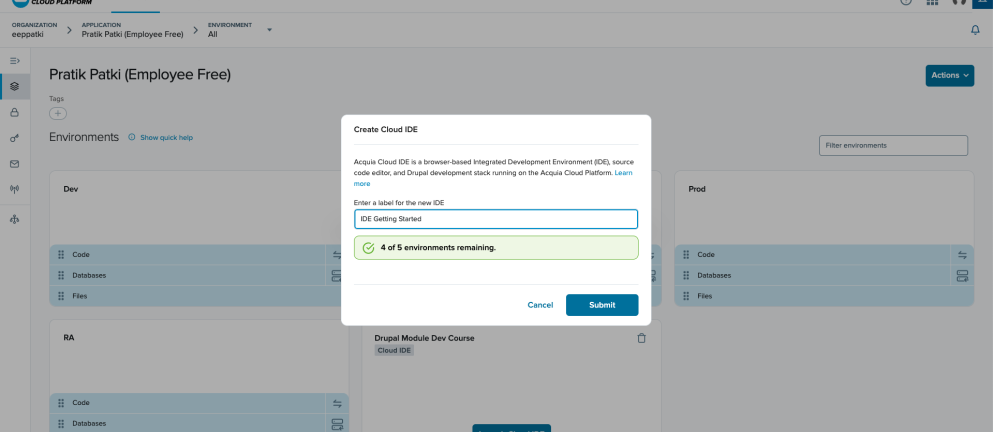
Task: Click the RA environment card title
Action: coord(69,338)
